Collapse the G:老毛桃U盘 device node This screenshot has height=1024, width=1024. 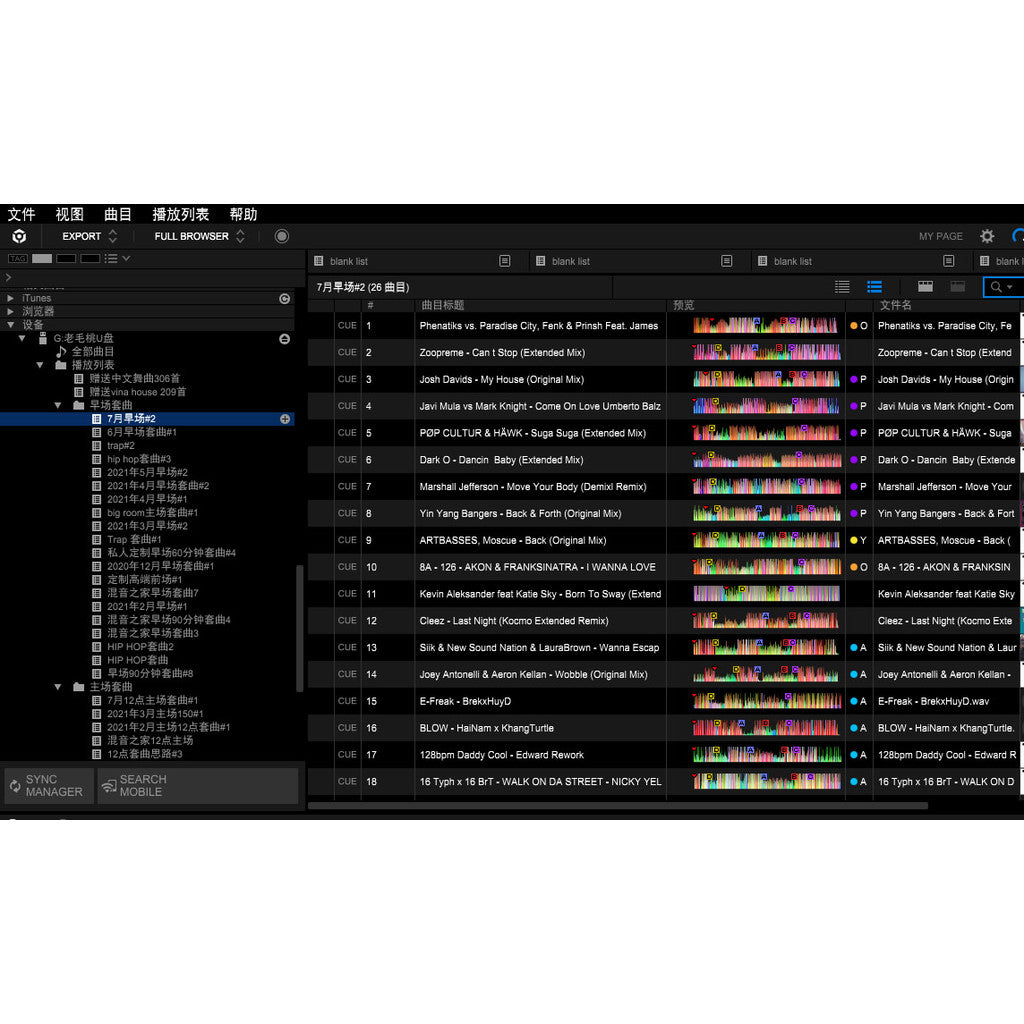pyautogui.click(x=23, y=338)
